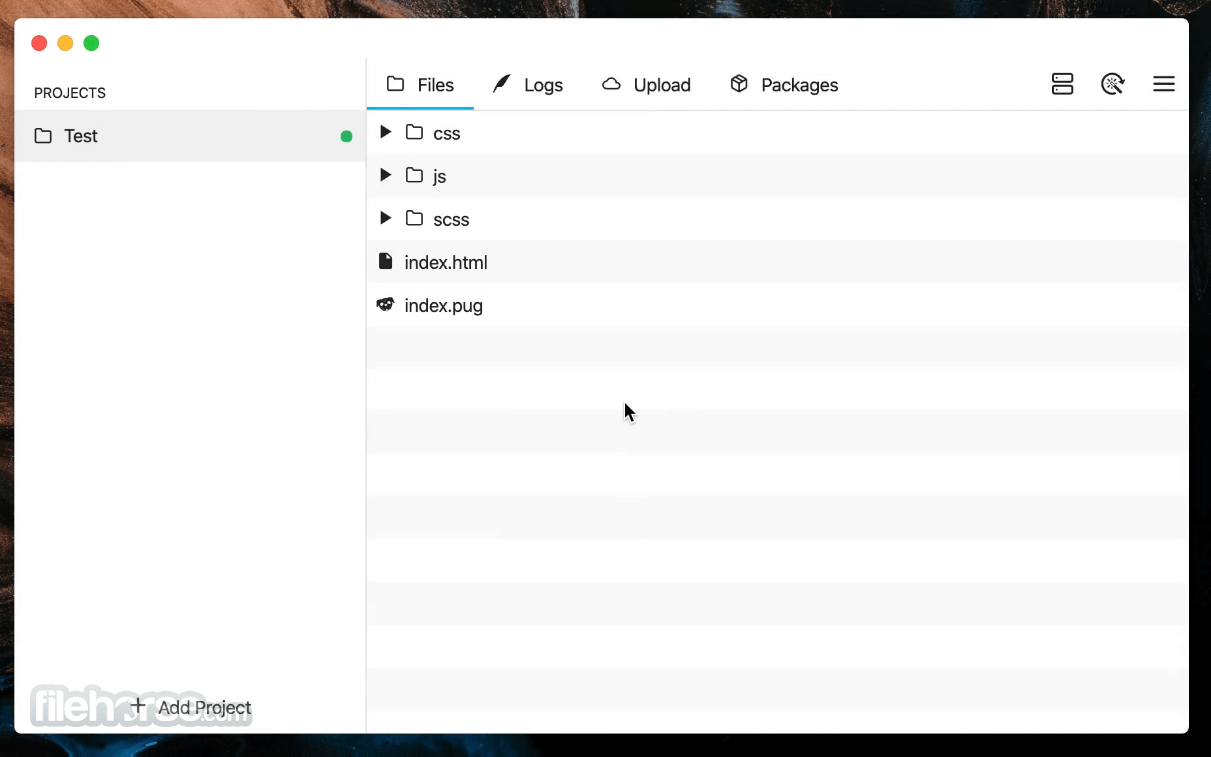Click the index.html file icon
Image resolution: width=1211 pixels, height=757 pixels.
click(385, 261)
